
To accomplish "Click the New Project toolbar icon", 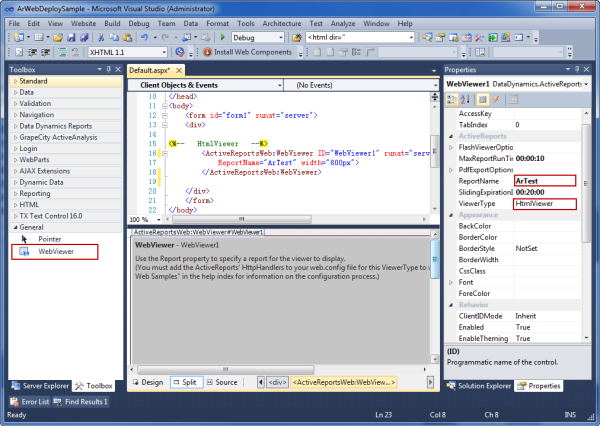I will tap(18, 38).
